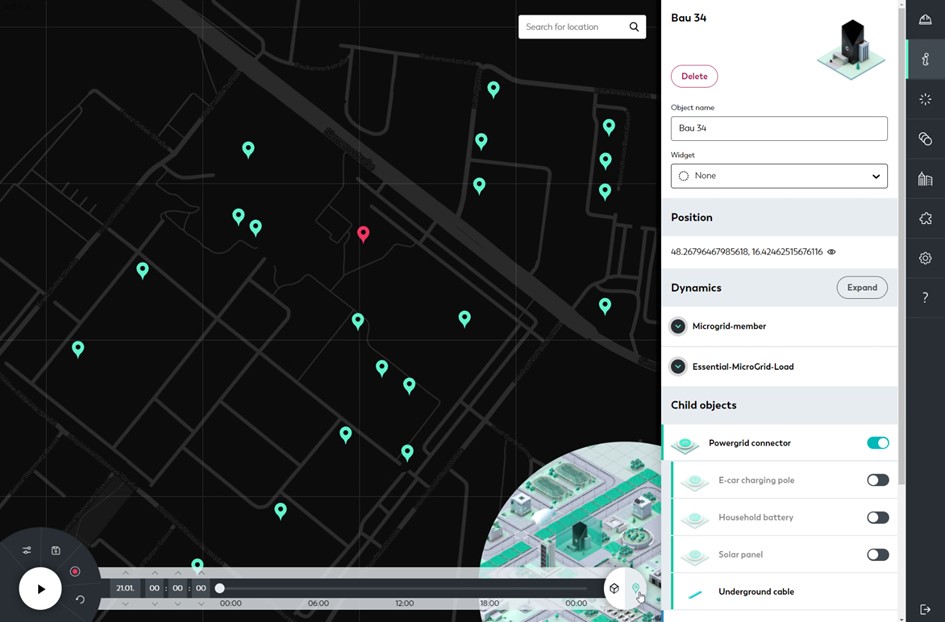Click the logout icon in the sidebar
The height and width of the screenshot is (622, 945).
925,609
